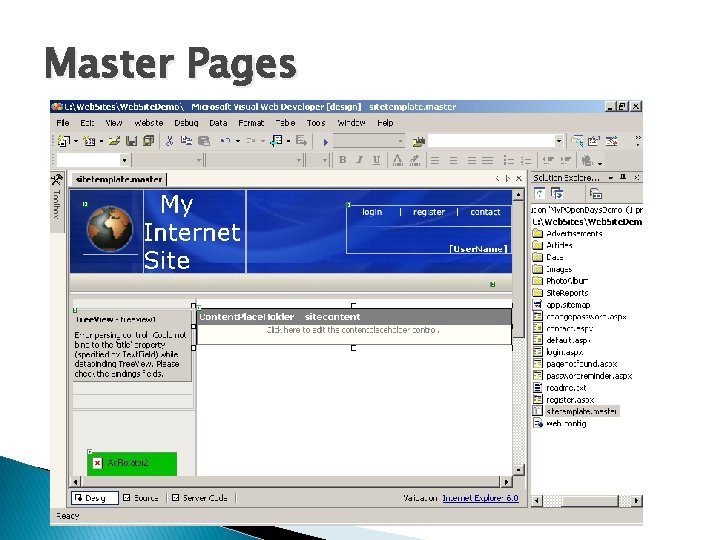The height and width of the screenshot is (540, 720).
Task: Click the Find in Files icon
Action: pyautogui.click(x=418, y=142)
